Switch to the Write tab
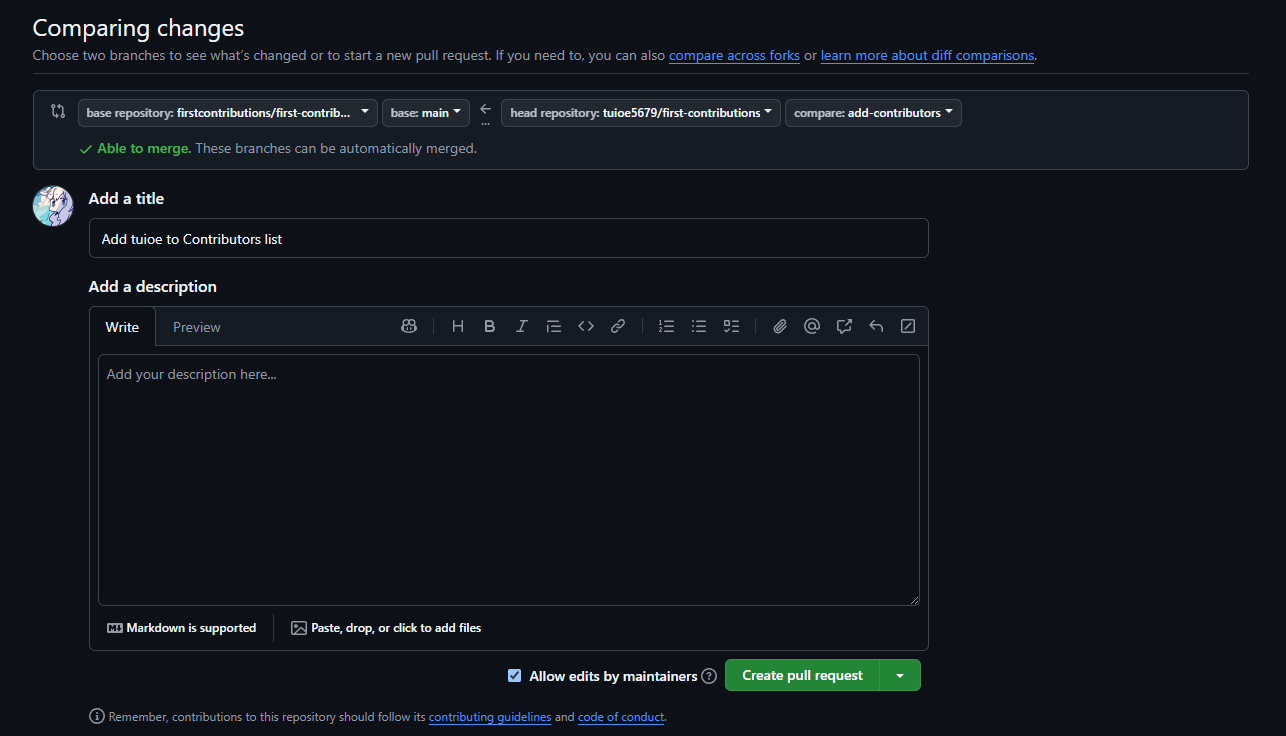The height and width of the screenshot is (736, 1286). tap(122, 327)
